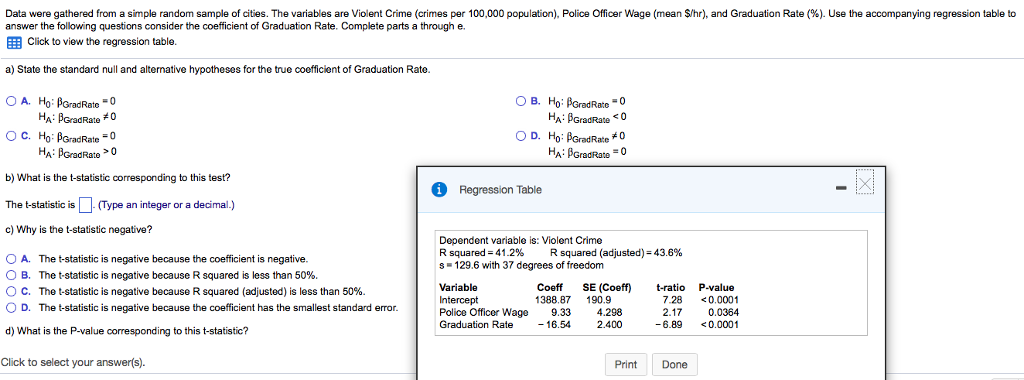The image size is (1024, 380).
Task: Click the info icon in Regression Table dialog
Action: click(441, 190)
